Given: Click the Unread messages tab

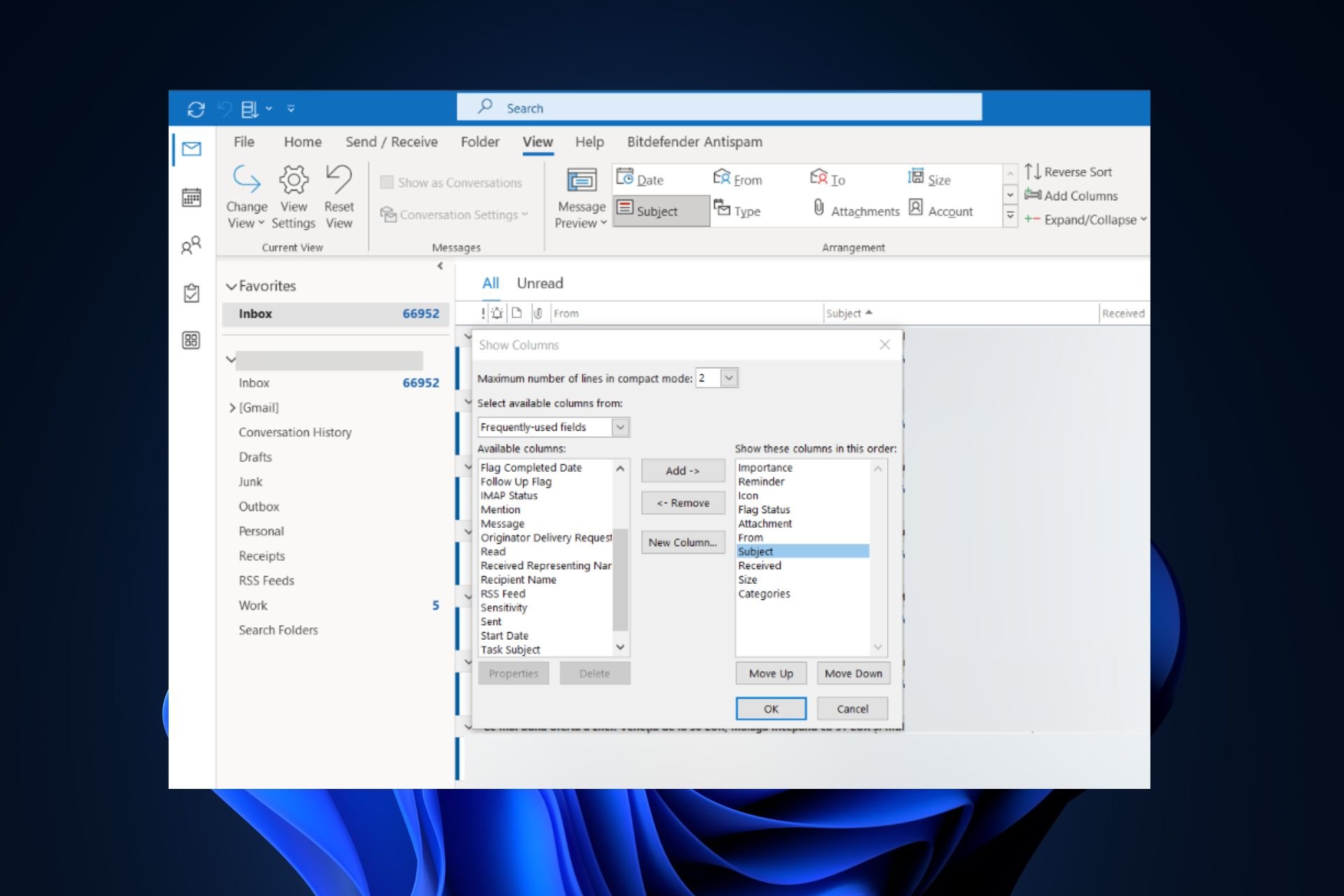Looking at the screenshot, I should pos(540,283).
